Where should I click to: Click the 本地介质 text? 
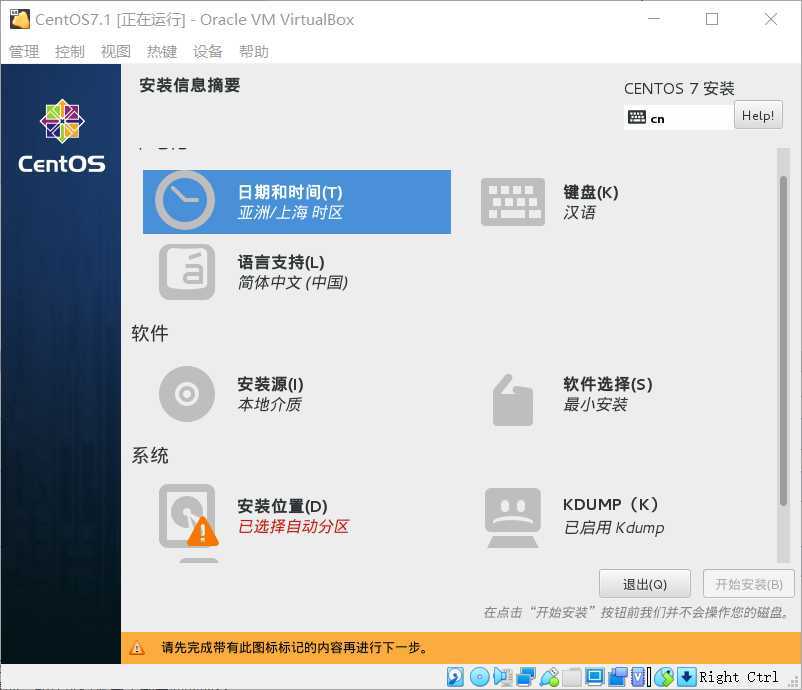click(x=269, y=405)
